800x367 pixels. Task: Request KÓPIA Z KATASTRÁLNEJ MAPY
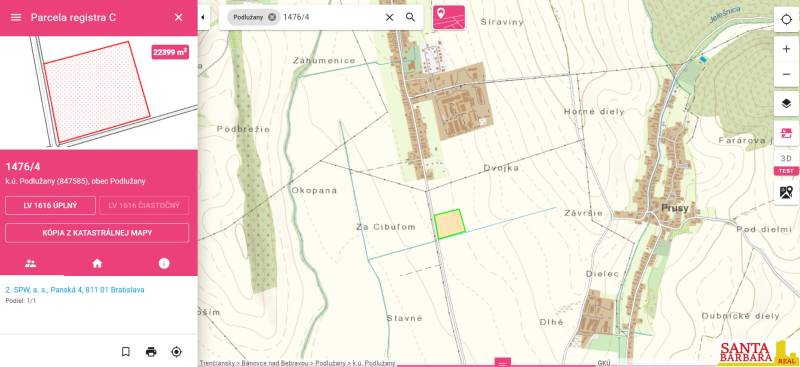(97, 233)
